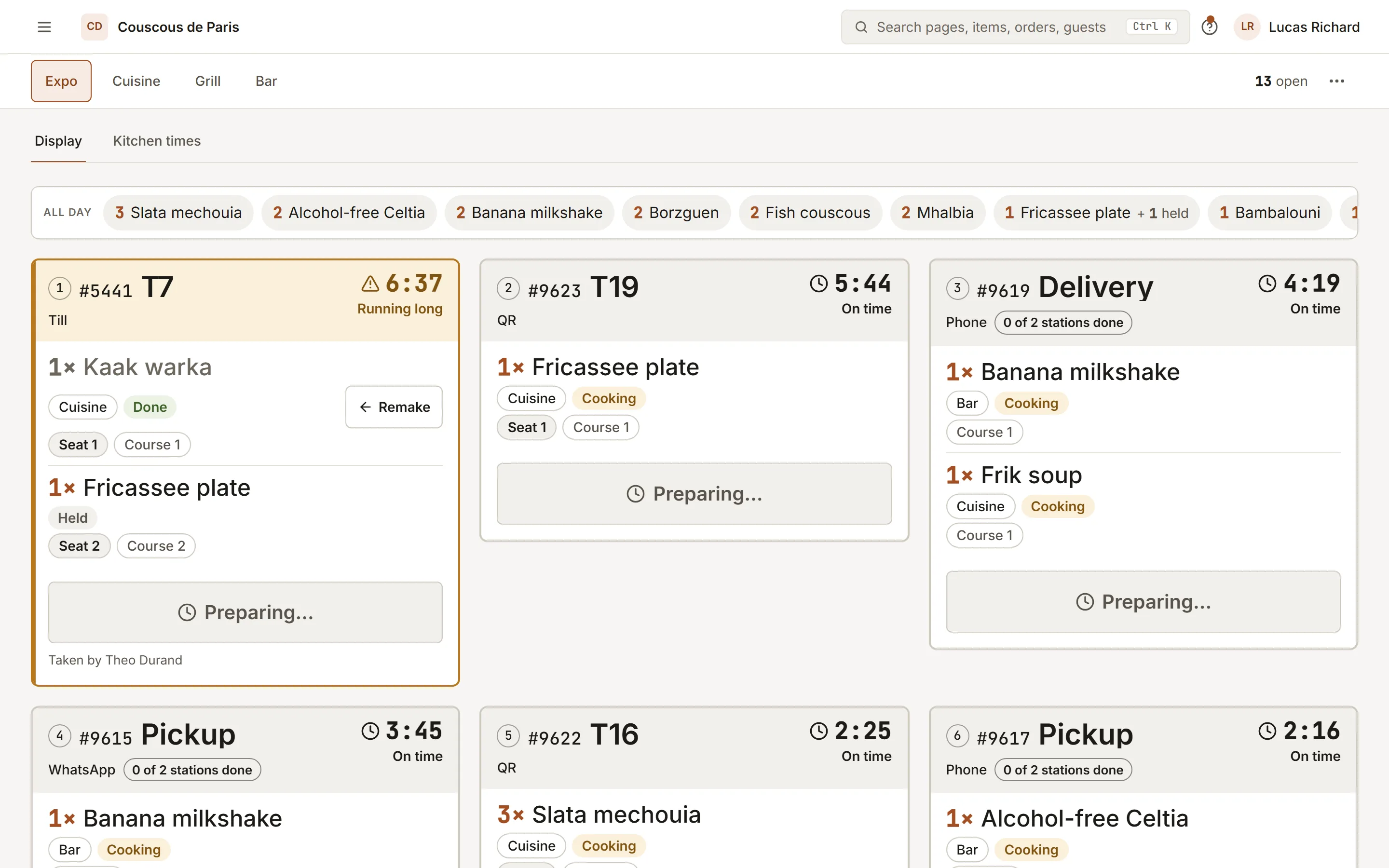Screen dimensions: 1389x868
Task: Click the 2 Borzguen all-day chip
Action: click(676, 213)
